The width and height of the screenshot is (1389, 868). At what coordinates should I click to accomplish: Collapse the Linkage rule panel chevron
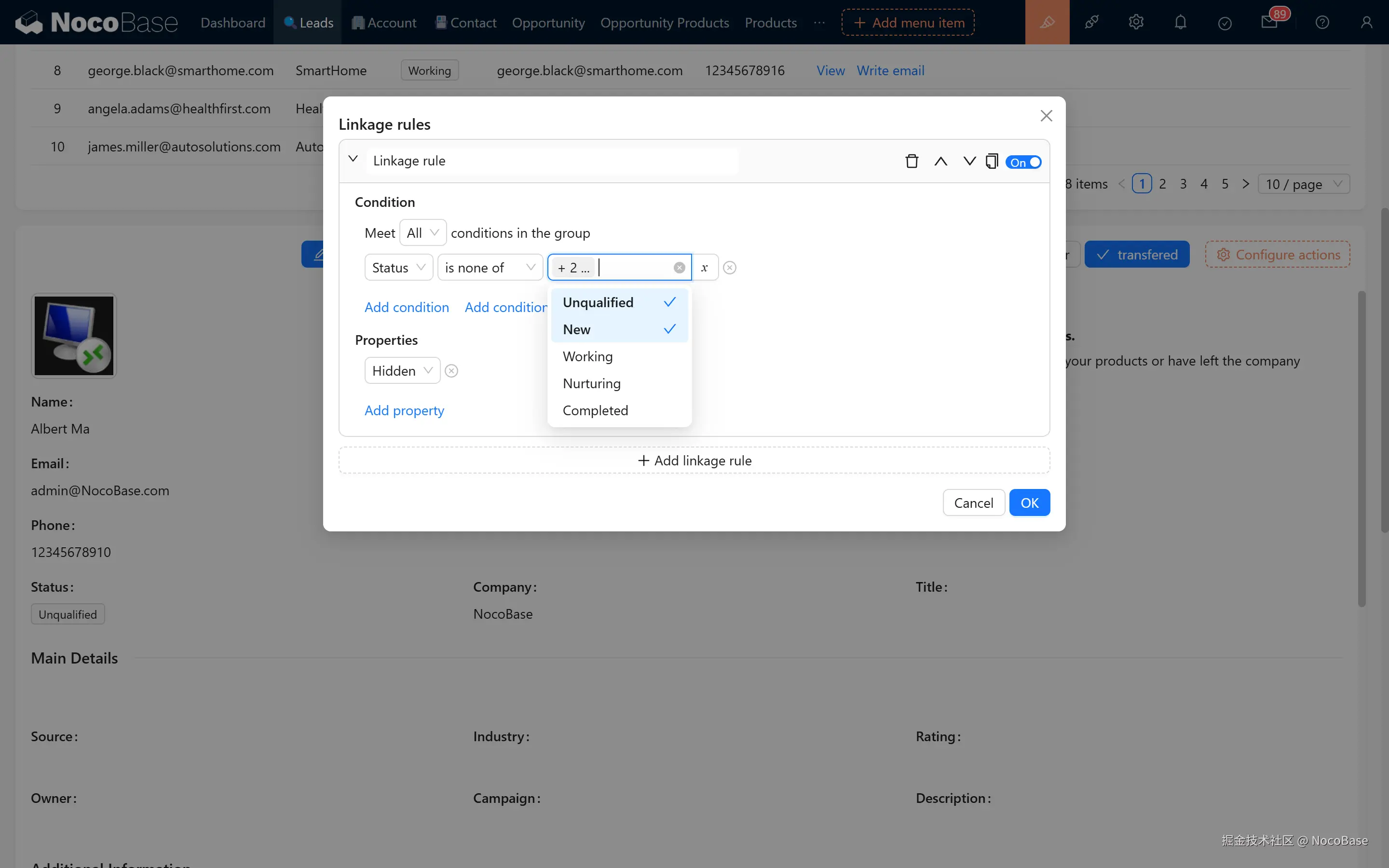point(353,159)
